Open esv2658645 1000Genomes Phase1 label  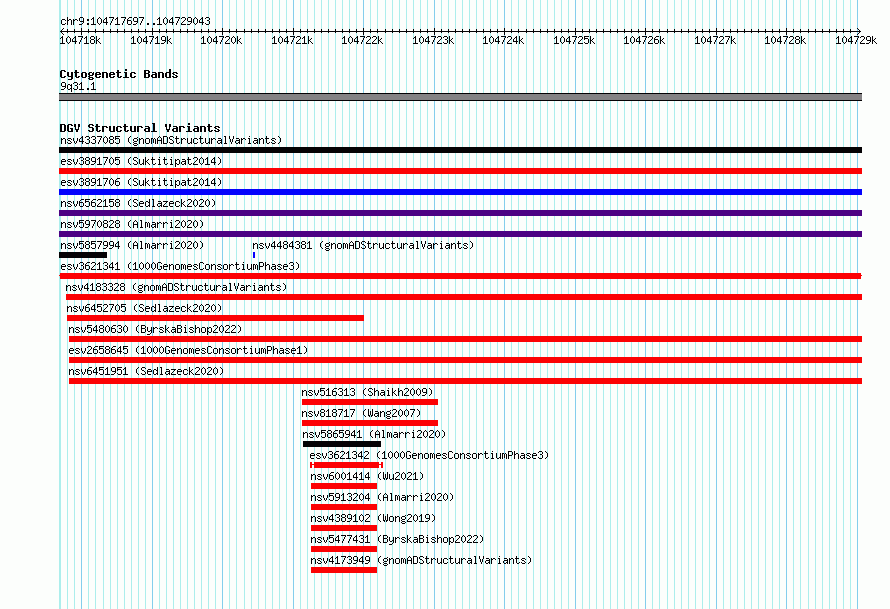[188, 350]
